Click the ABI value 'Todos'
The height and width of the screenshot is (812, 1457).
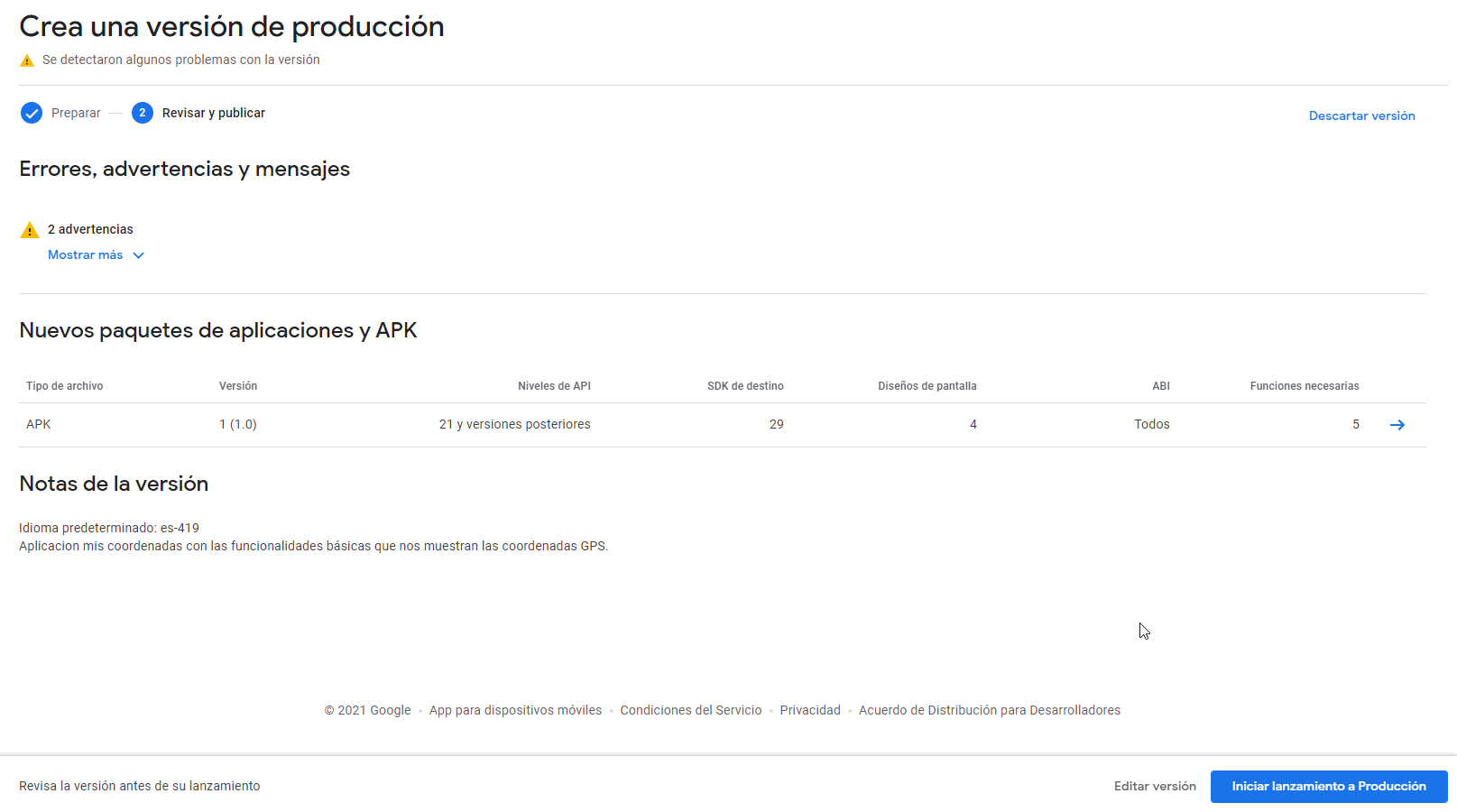tap(1152, 424)
